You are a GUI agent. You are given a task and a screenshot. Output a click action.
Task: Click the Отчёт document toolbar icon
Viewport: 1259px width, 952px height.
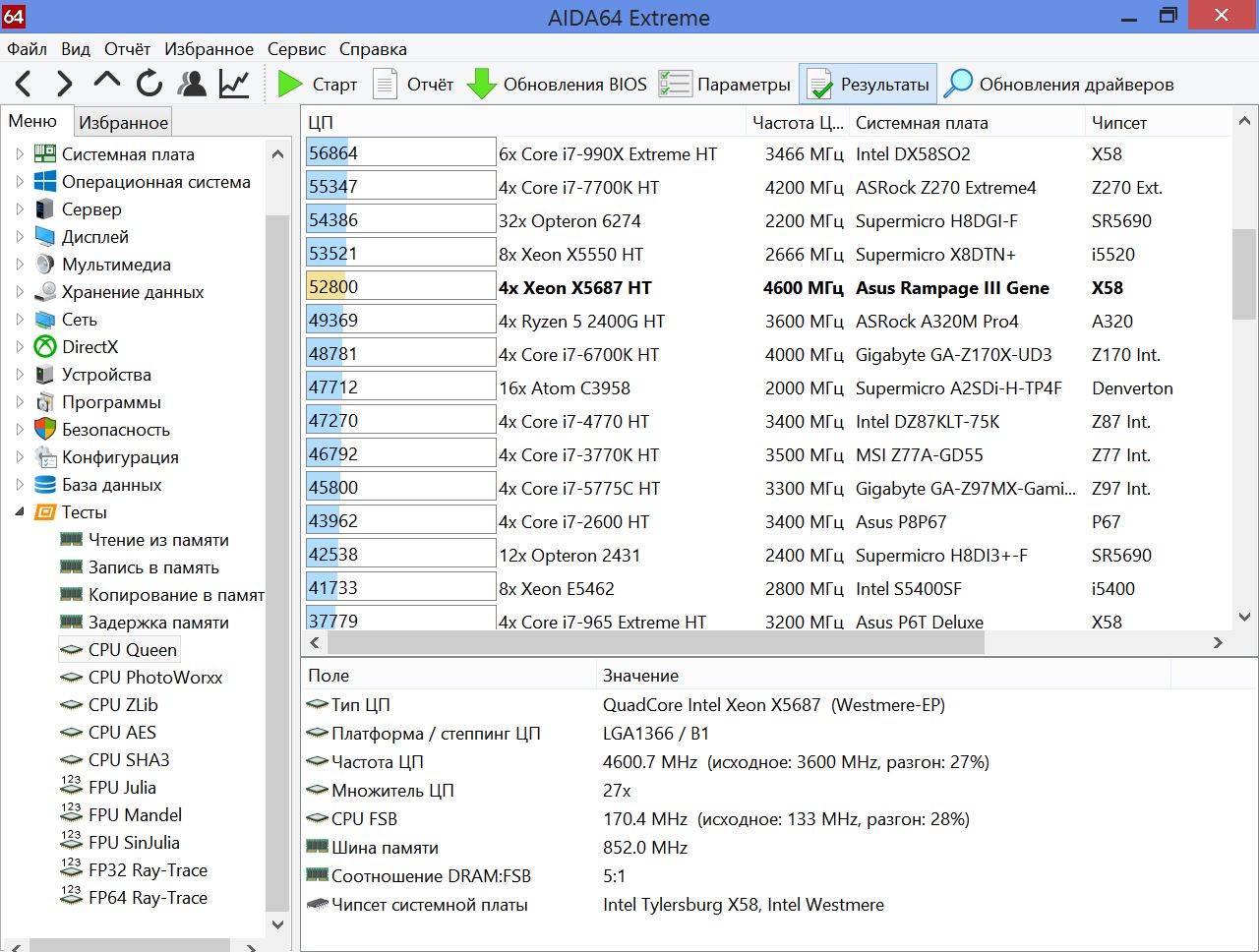[x=385, y=85]
